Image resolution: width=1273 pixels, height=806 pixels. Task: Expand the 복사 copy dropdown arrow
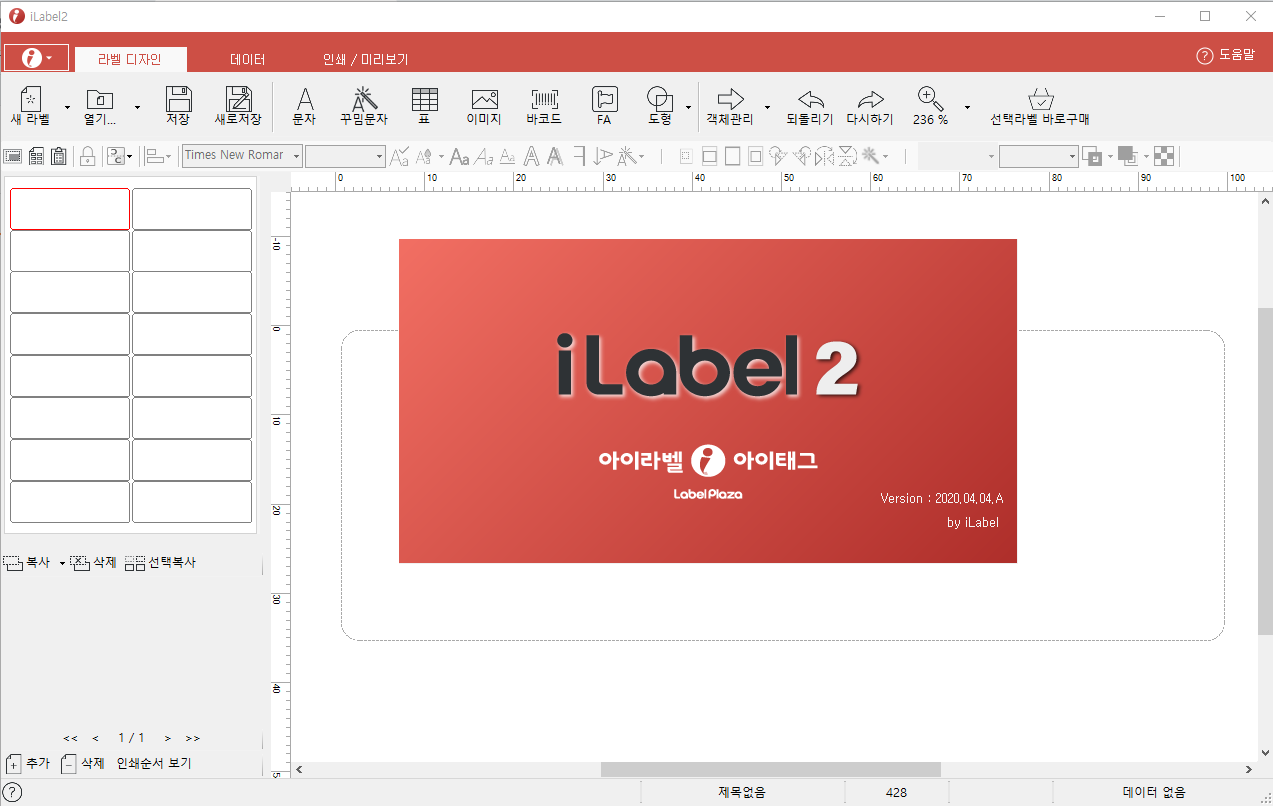click(x=62, y=564)
